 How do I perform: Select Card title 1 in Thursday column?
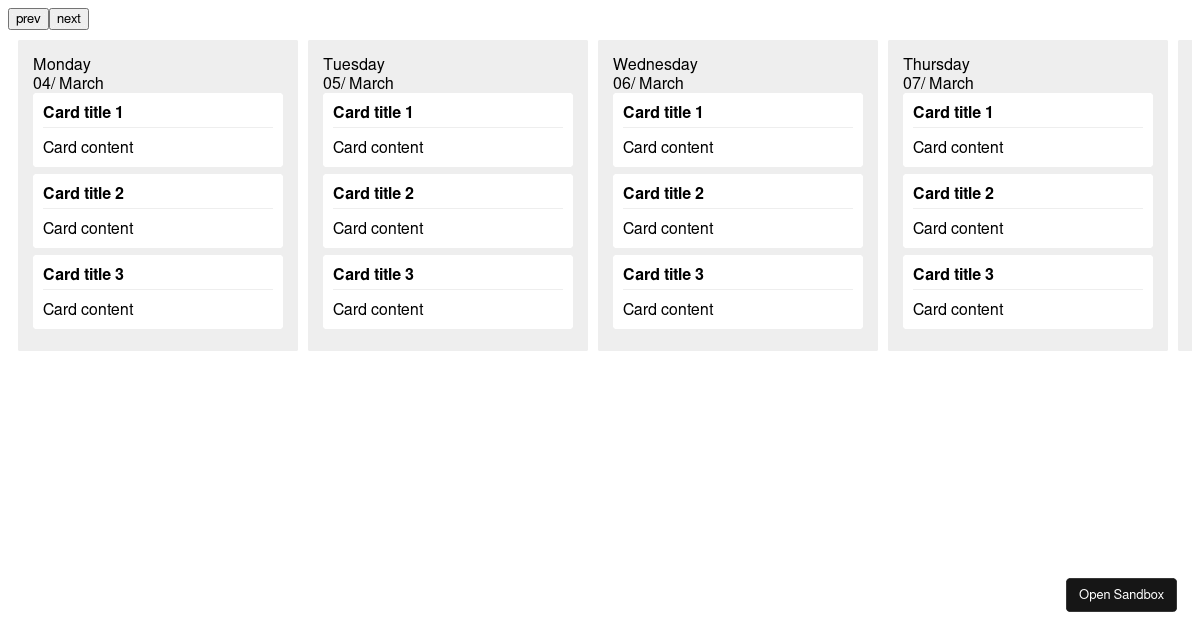953,112
